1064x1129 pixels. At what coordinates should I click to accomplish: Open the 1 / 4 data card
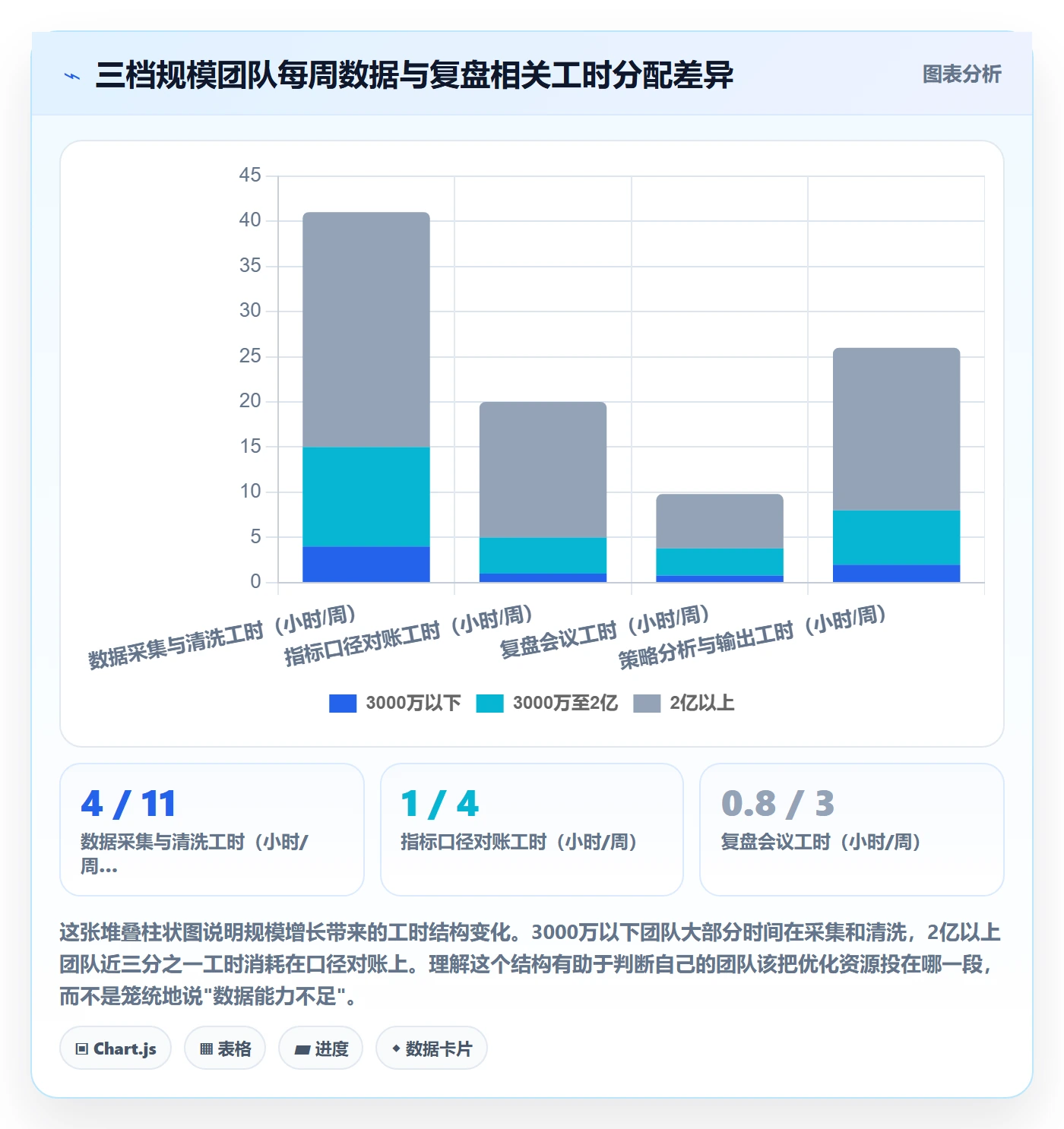tap(532, 830)
